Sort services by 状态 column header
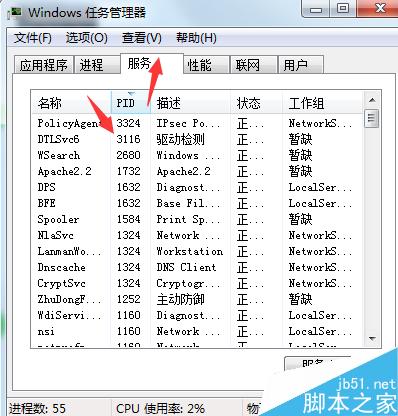The width and height of the screenshot is (398, 416). 256,103
